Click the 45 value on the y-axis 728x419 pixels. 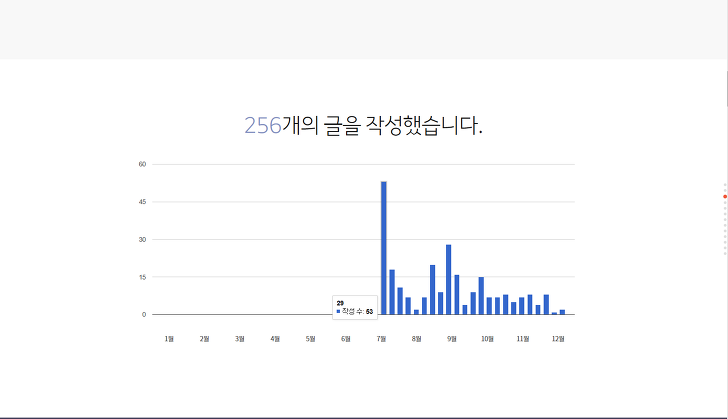pos(142,202)
